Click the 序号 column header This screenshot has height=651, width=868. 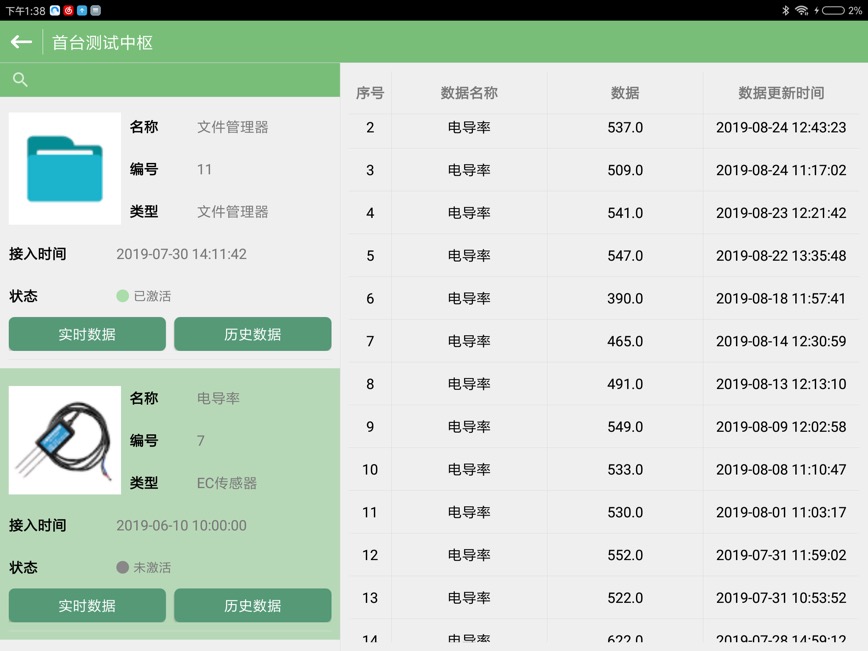click(x=370, y=93)
